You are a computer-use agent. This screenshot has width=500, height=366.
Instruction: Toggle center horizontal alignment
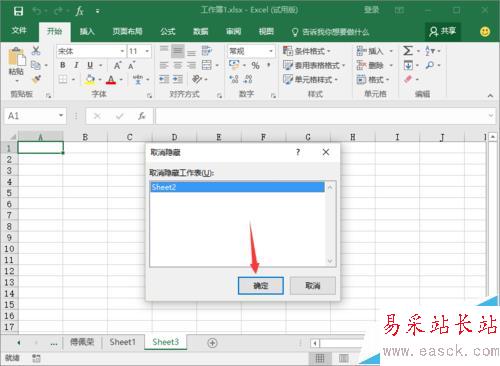point(178,65)
